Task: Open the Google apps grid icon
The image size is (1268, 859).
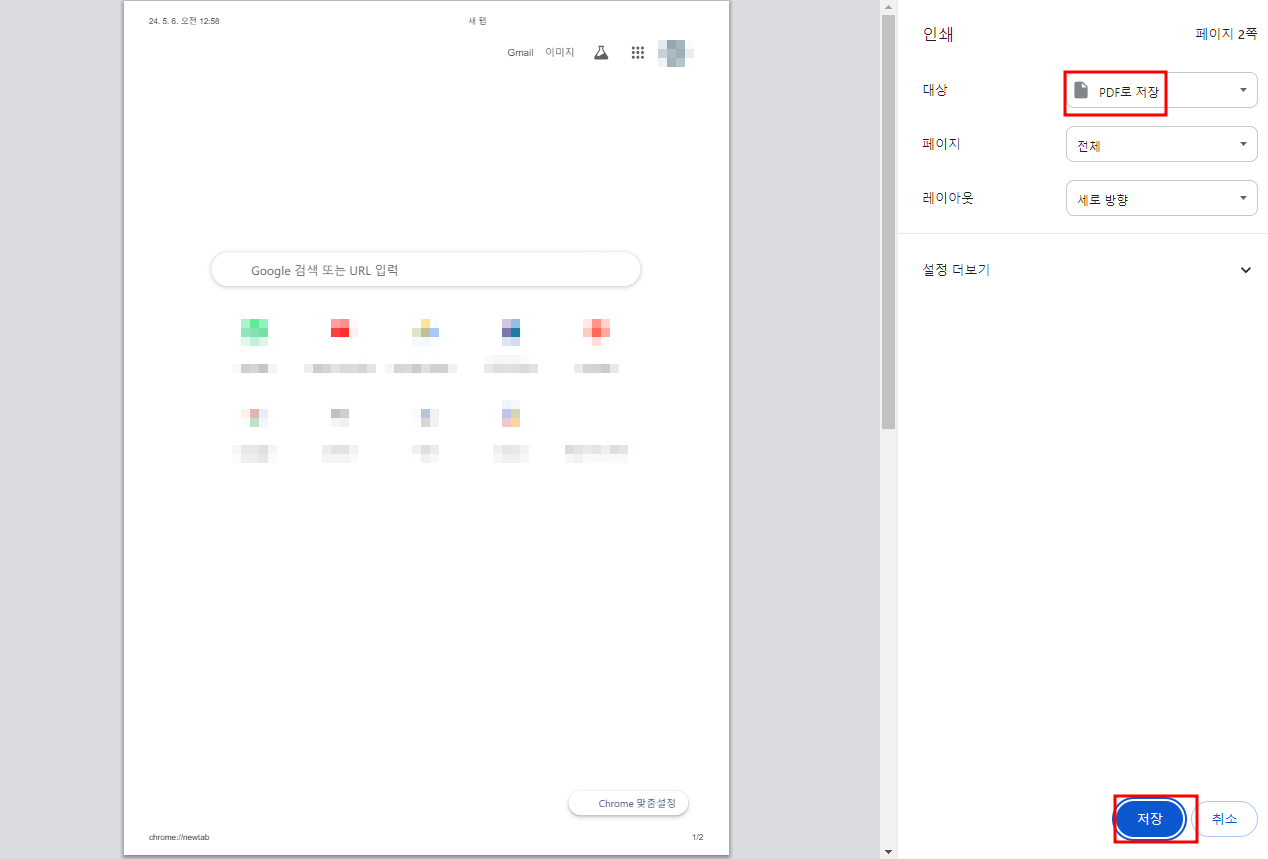Action: (x=638, y=52)
